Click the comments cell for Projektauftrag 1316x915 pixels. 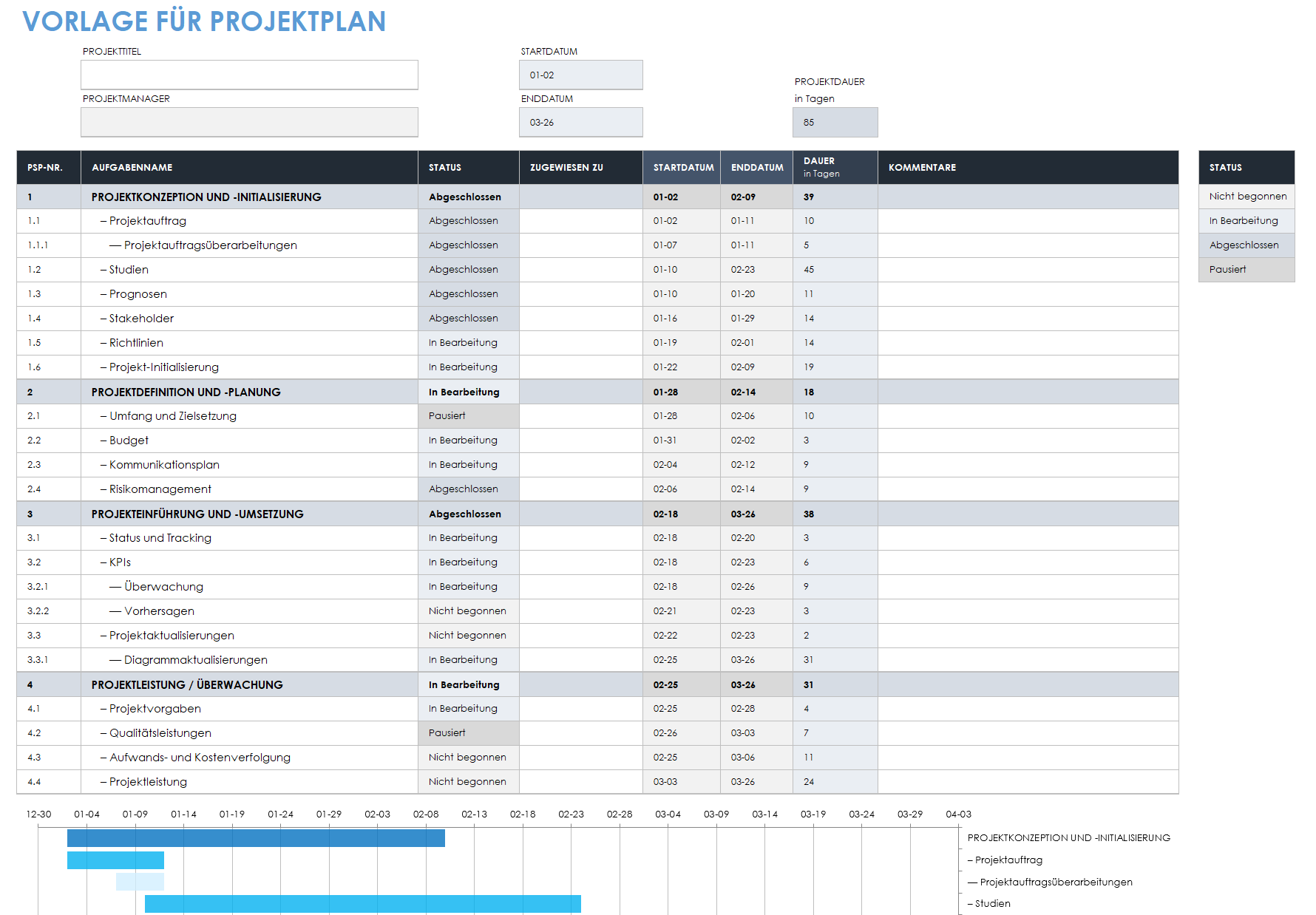[1028, 221]
